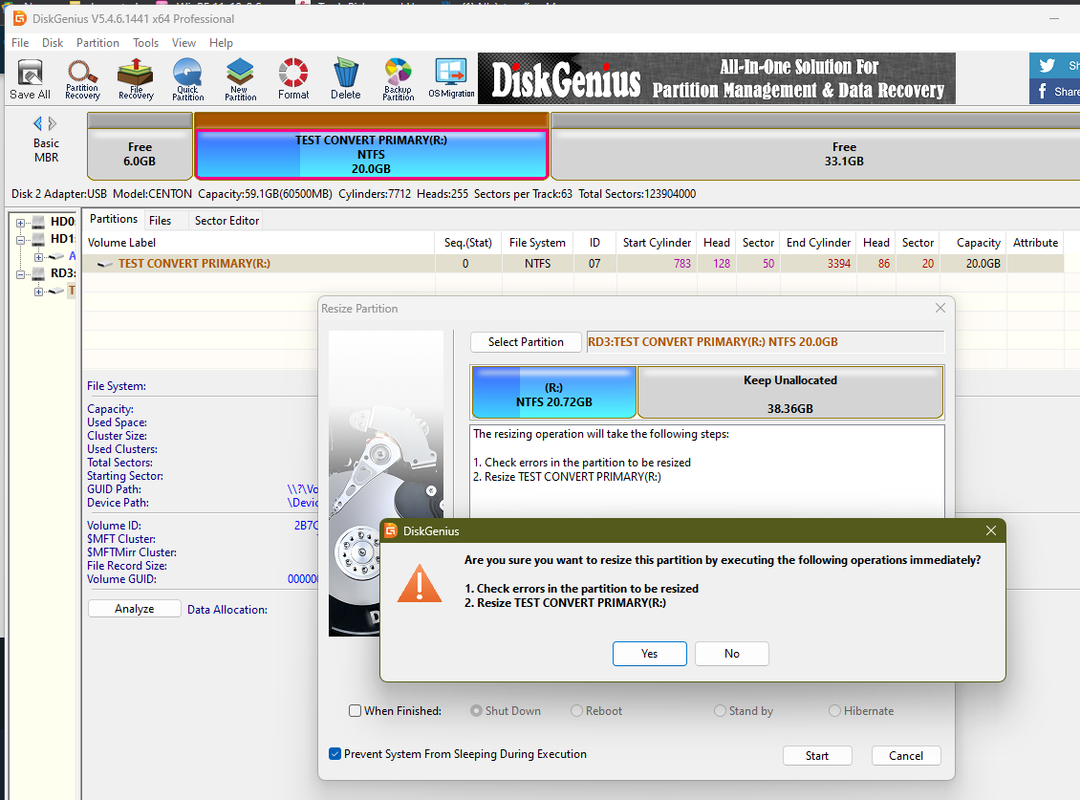Viewport: 1080px width, 800px height.
Task: Confirm the resize by clicking Yes
Action: 650,653
